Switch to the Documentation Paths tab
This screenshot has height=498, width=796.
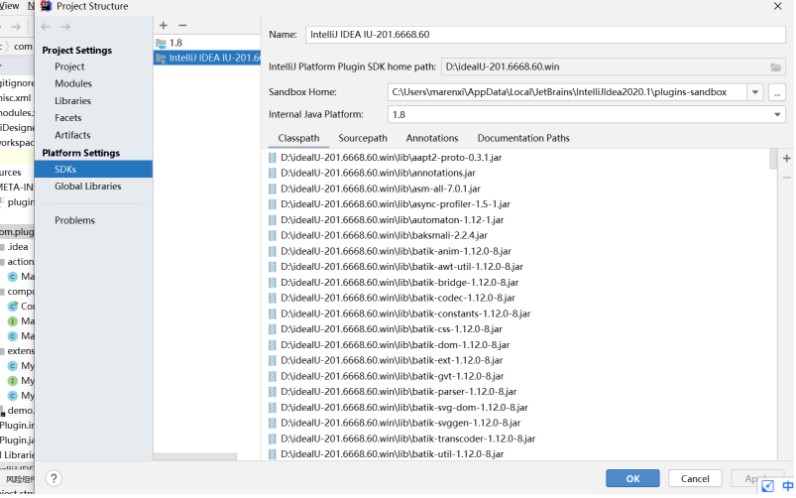tap(523, 138)
